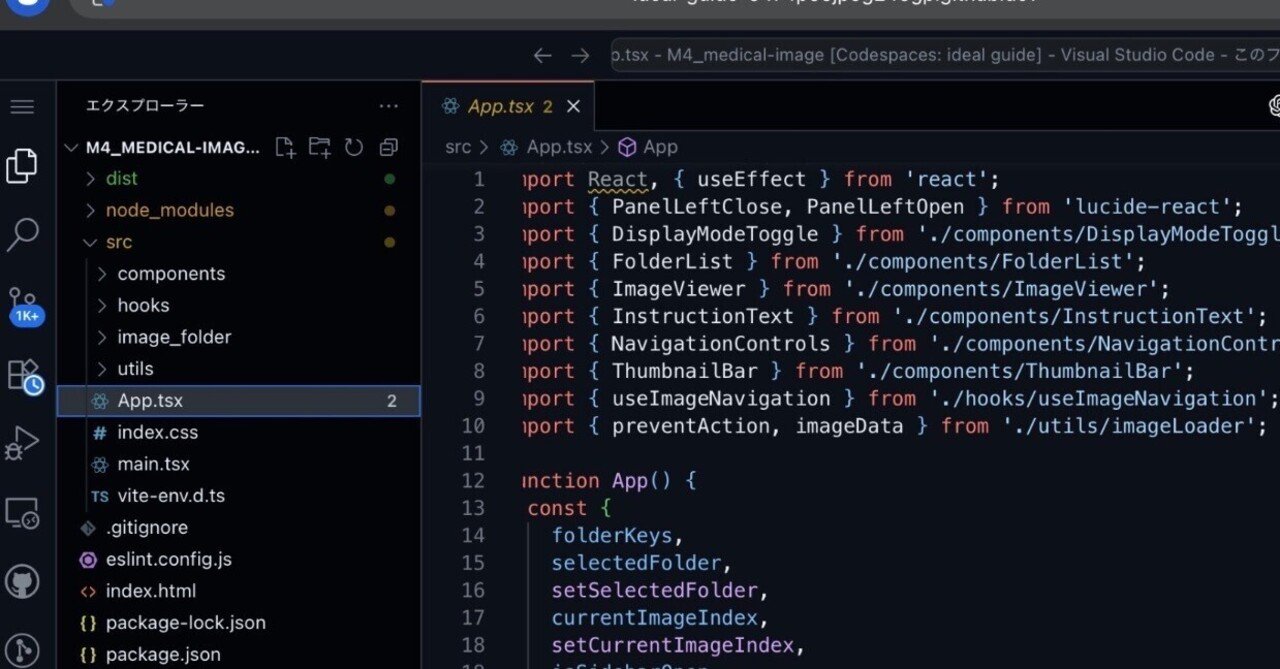Viewport: 1280px width, 669px height.
Task: Create a new folder in the Explorer
Action: [319, 147]
